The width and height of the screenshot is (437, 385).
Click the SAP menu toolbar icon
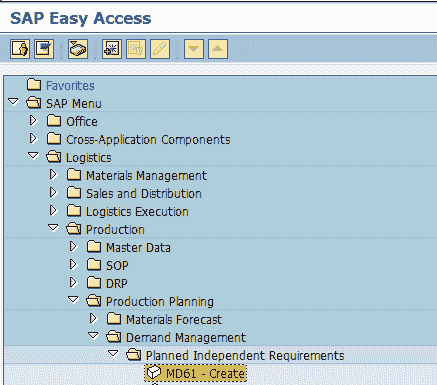click(x=44, y=49)
